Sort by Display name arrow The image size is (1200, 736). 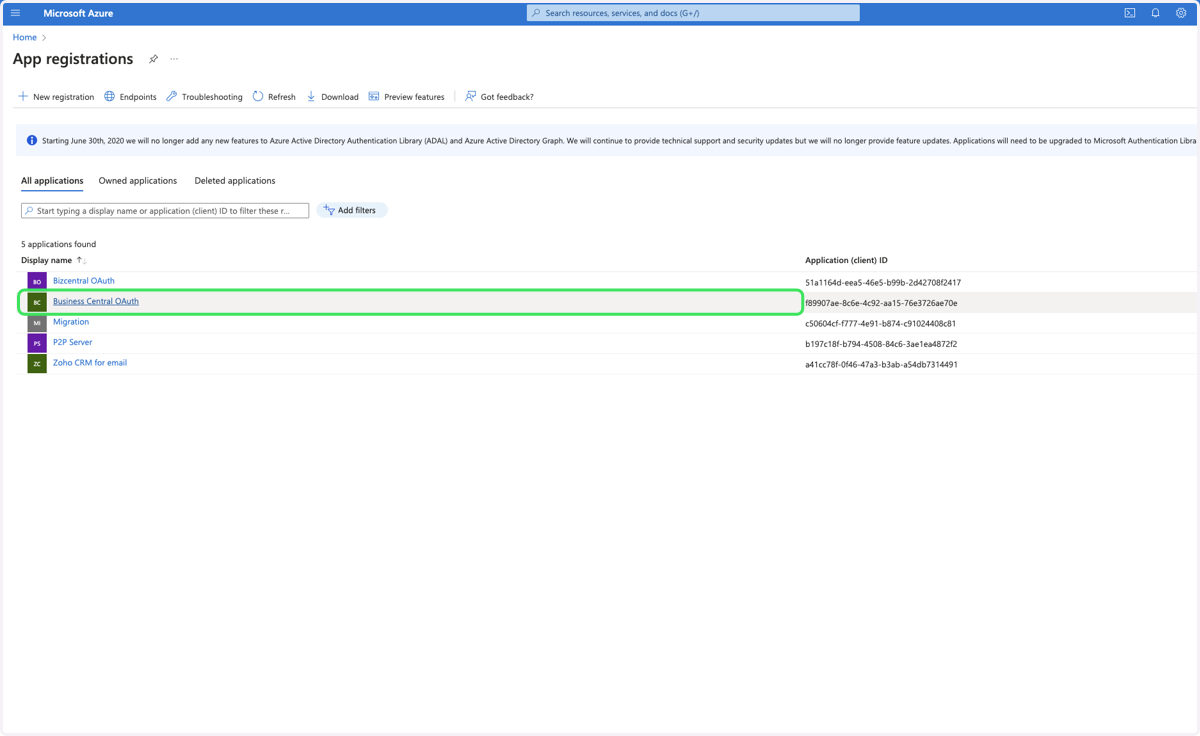[x=81, y=260]
